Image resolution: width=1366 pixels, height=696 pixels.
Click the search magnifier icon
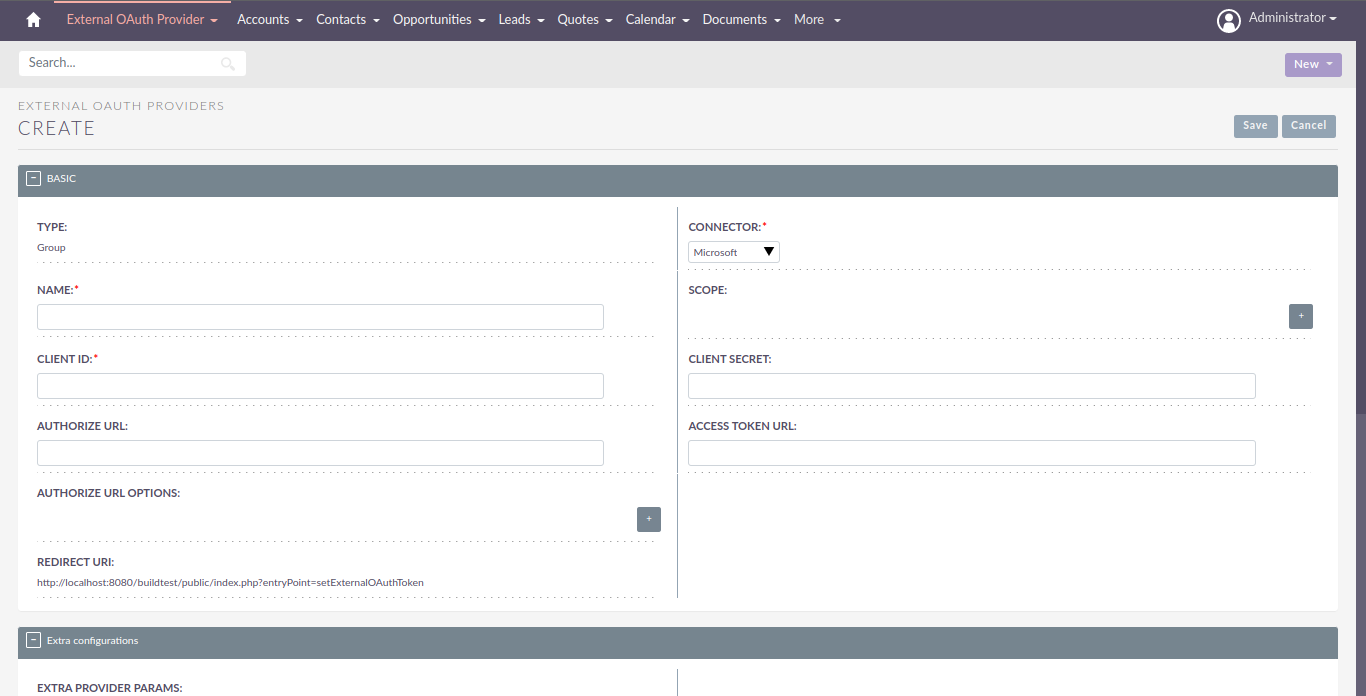click(x=228, y=64)
